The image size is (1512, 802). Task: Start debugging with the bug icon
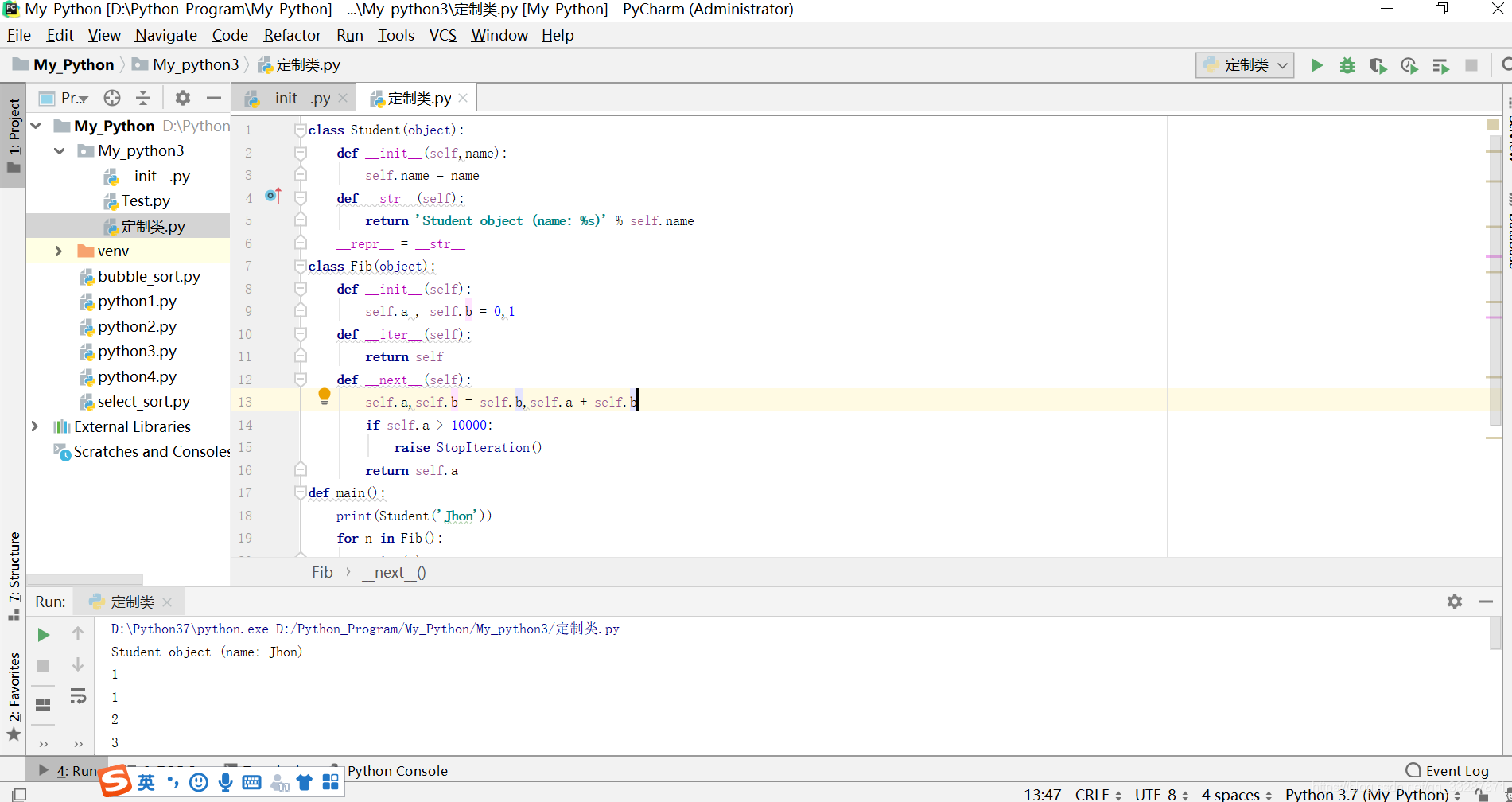(x=1347, y=65)
